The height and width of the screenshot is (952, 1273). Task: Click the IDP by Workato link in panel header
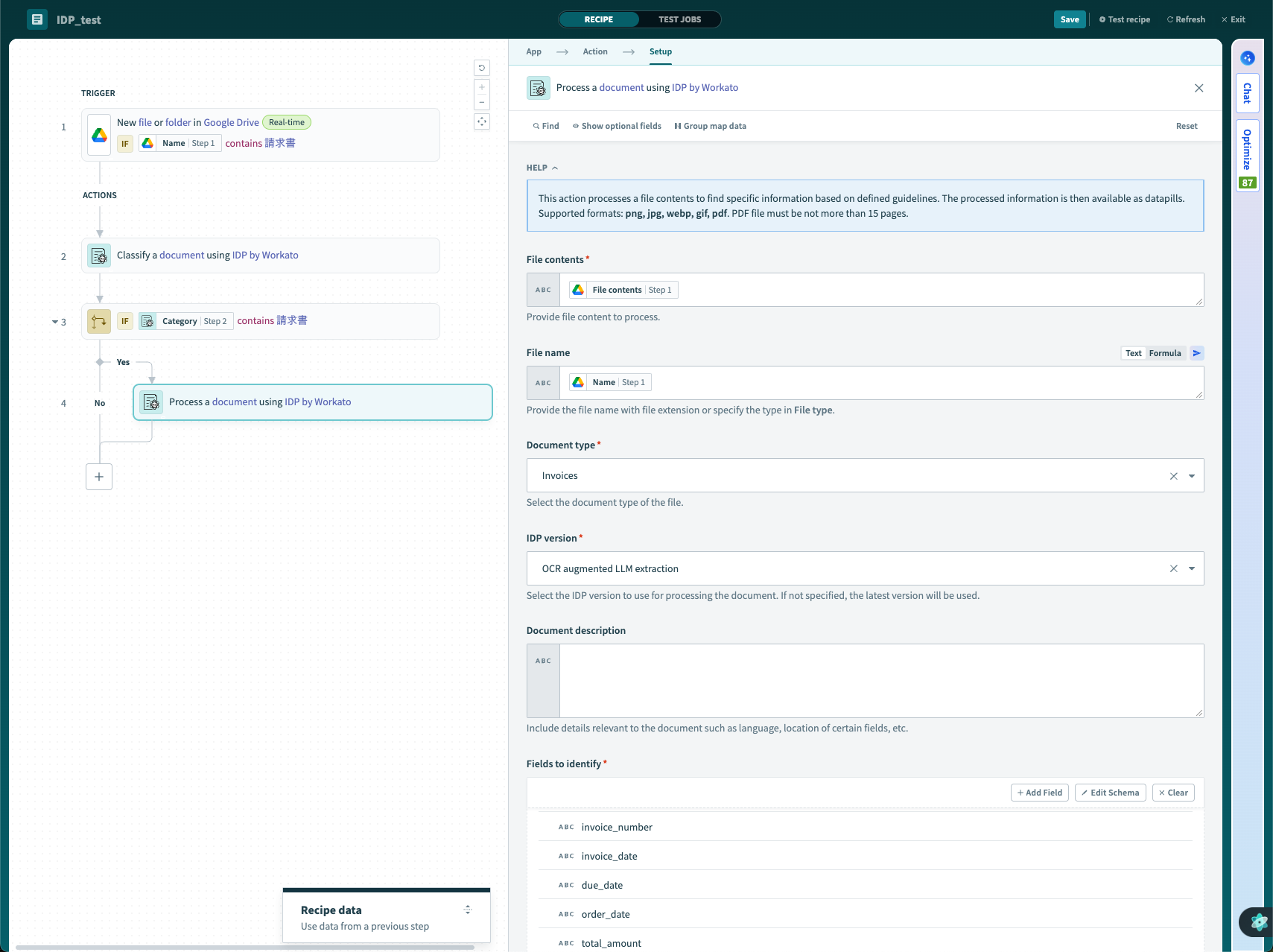coord(705,88)
